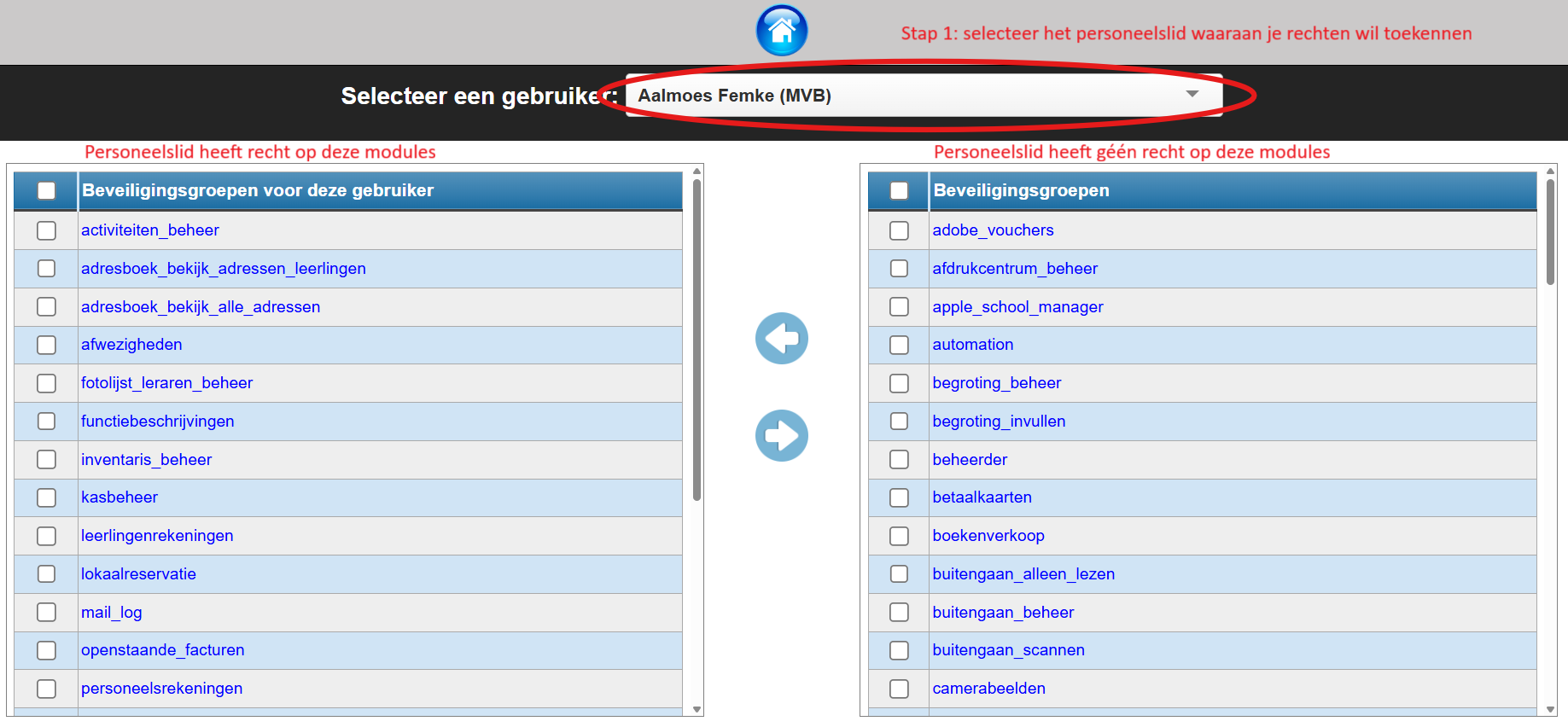Click the inventaris_beheer link
This screenshot has width=1568, height=727.
[x=146, y=460]
